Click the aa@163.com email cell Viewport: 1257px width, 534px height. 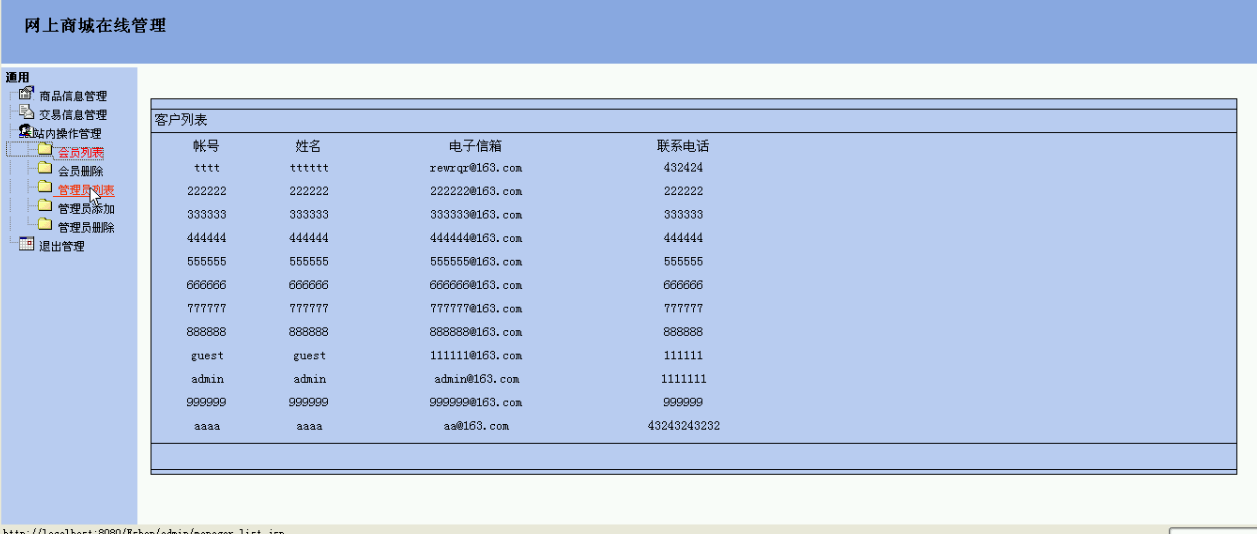tap(476, 426)
